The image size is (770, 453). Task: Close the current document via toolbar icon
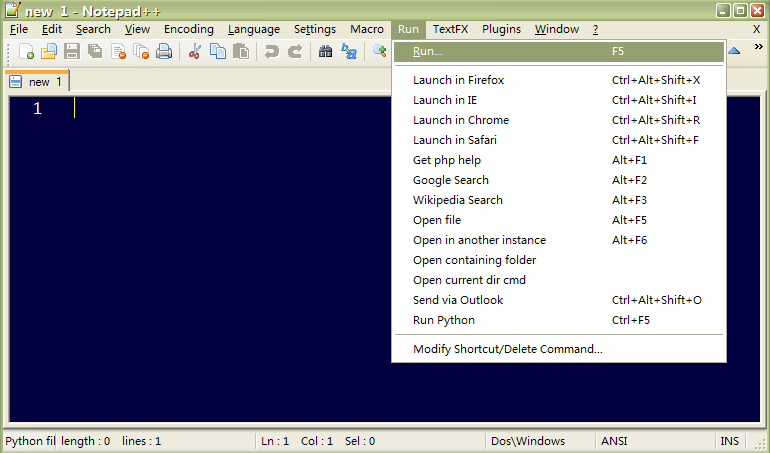pyautogui.click(x=118, y=51)
